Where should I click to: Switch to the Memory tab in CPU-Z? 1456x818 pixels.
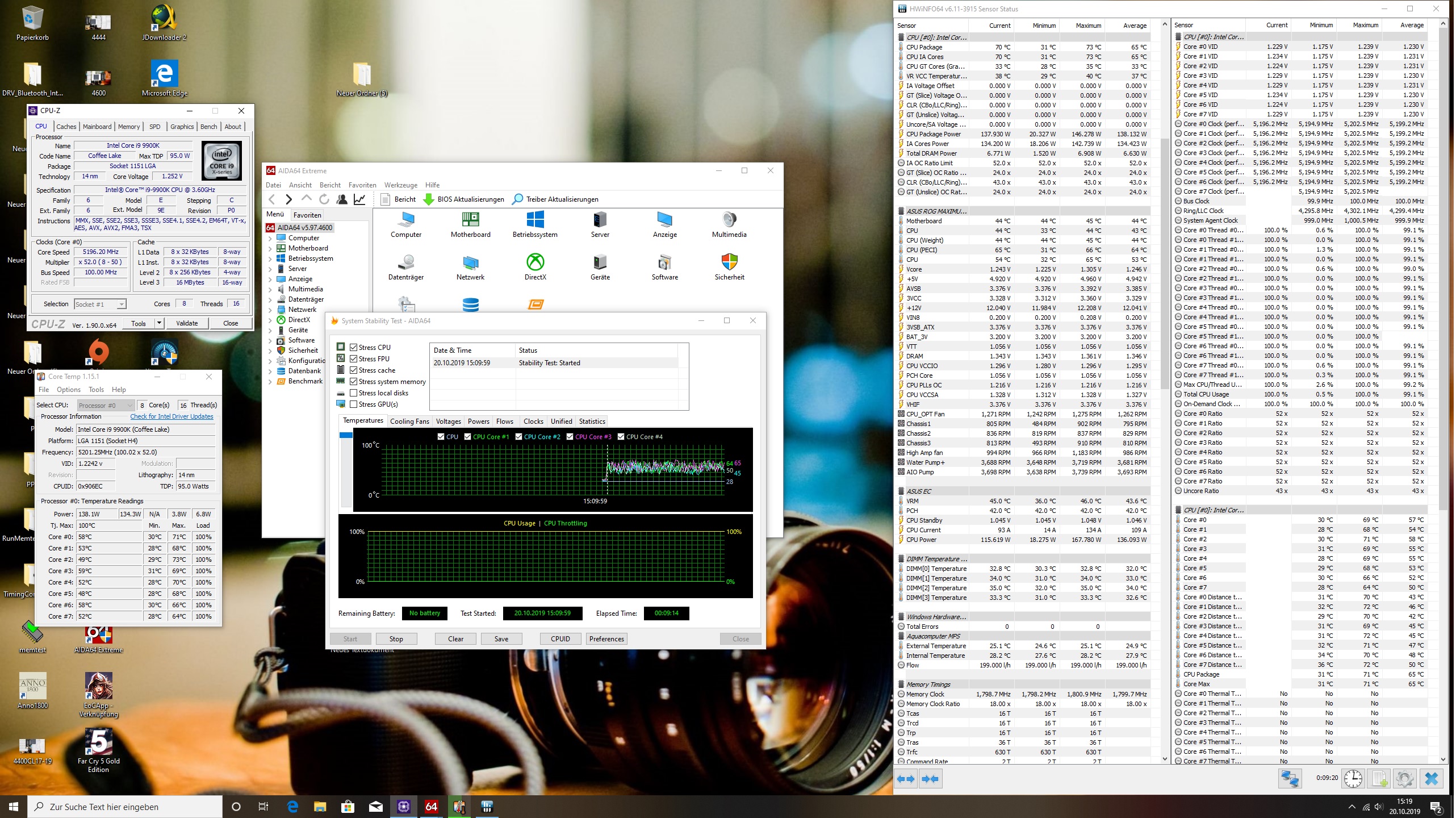click(x=129, y=127)
